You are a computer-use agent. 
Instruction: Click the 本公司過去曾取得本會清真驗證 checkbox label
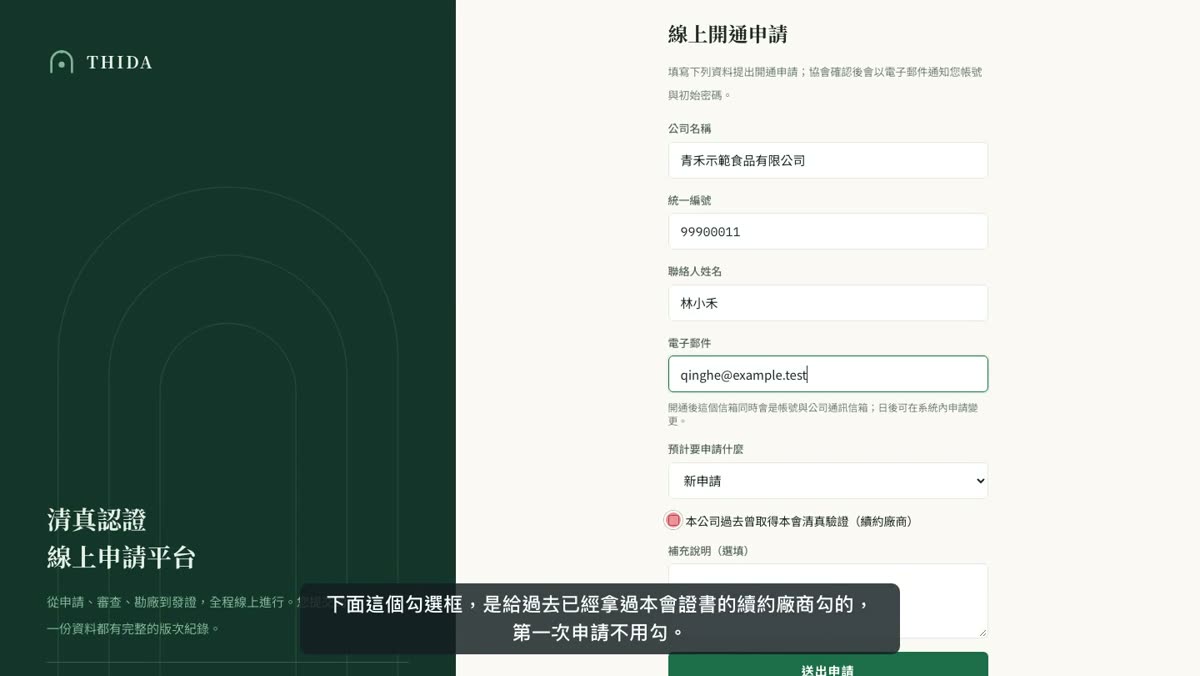pos(799,521)
